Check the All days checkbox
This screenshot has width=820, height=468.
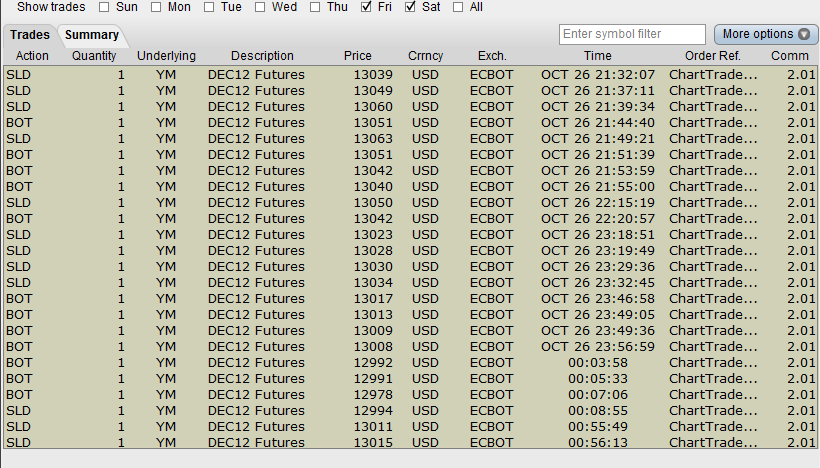point(458,7)
